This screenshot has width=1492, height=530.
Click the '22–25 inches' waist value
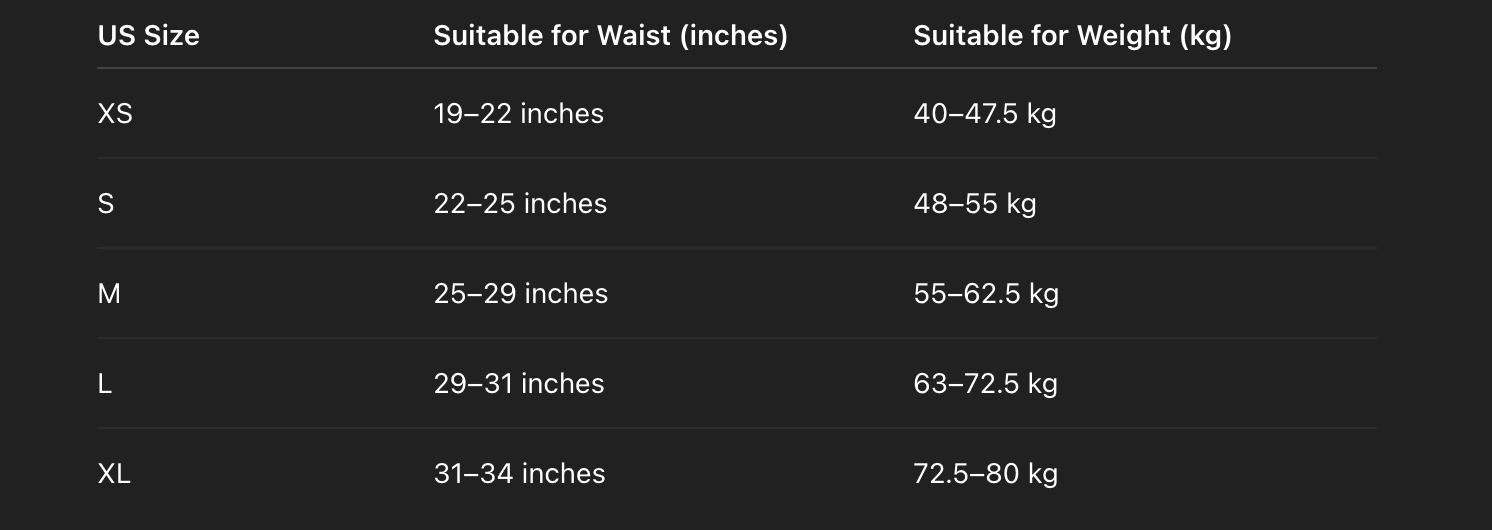point(520,204)
